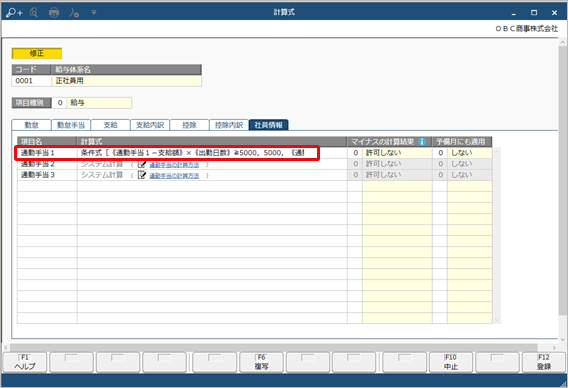Click the grid's scroll-up arrow

coord(497,152)
